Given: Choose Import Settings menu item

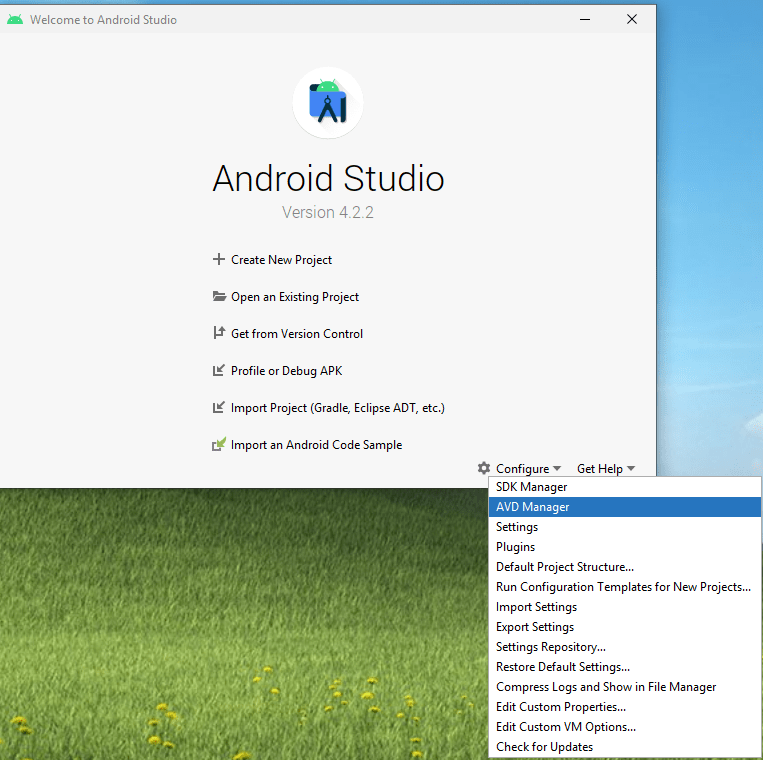Looking at the screenshot, I should (x=625, y=607).
